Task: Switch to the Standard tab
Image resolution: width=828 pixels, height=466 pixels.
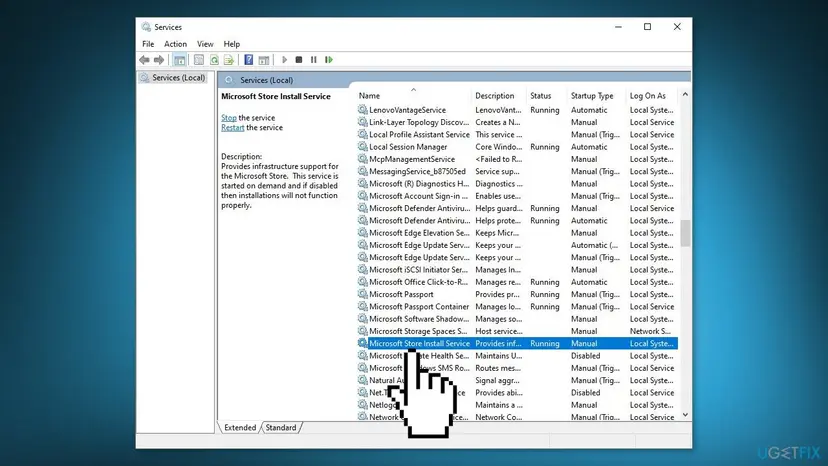Action: coord(280,427)
